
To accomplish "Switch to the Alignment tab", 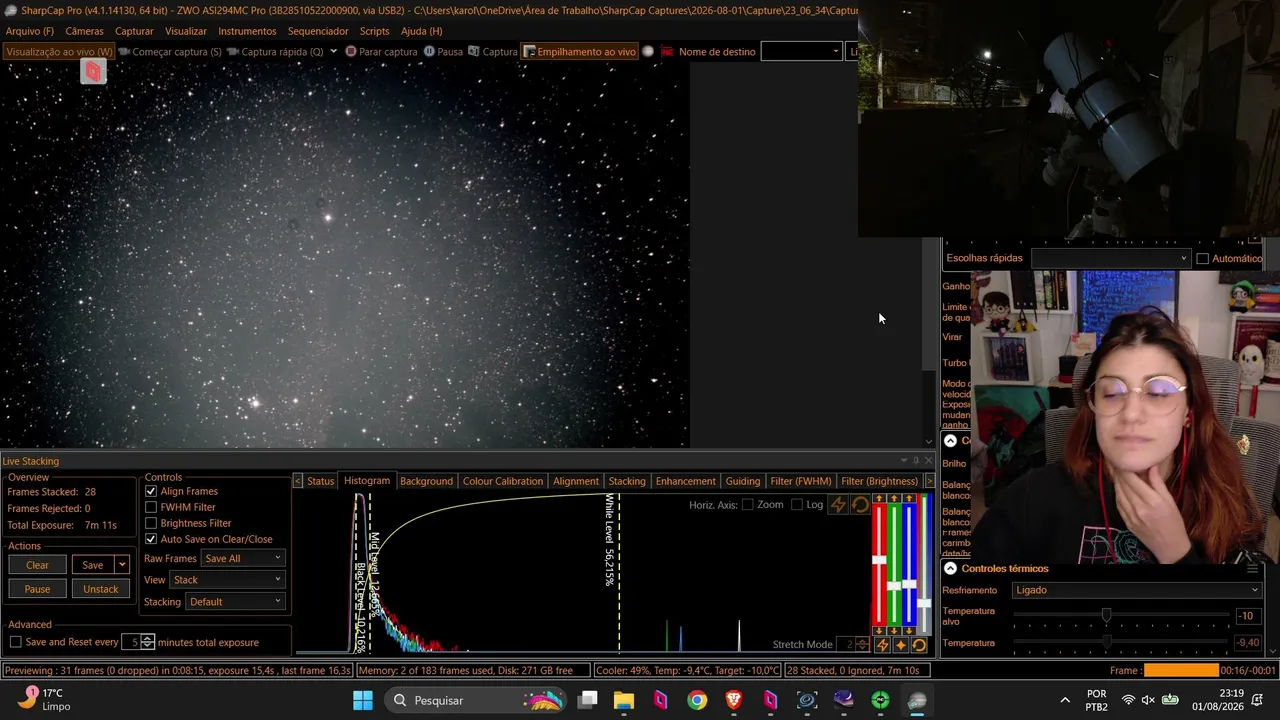I will click(576, 481).
